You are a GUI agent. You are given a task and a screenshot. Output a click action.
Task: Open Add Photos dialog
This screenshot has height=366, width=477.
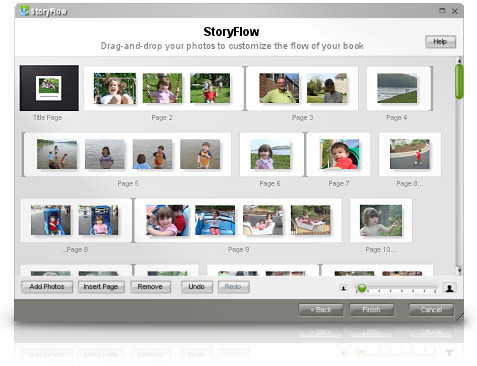[x=47, y=287]
